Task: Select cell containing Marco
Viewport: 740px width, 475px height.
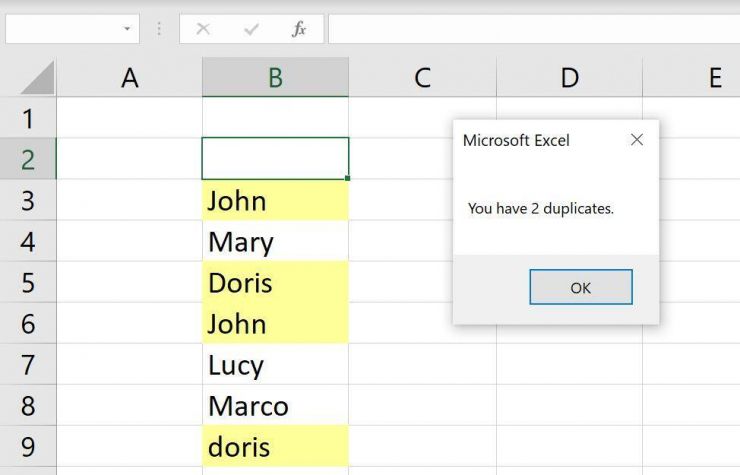Action: pos(275,406)
